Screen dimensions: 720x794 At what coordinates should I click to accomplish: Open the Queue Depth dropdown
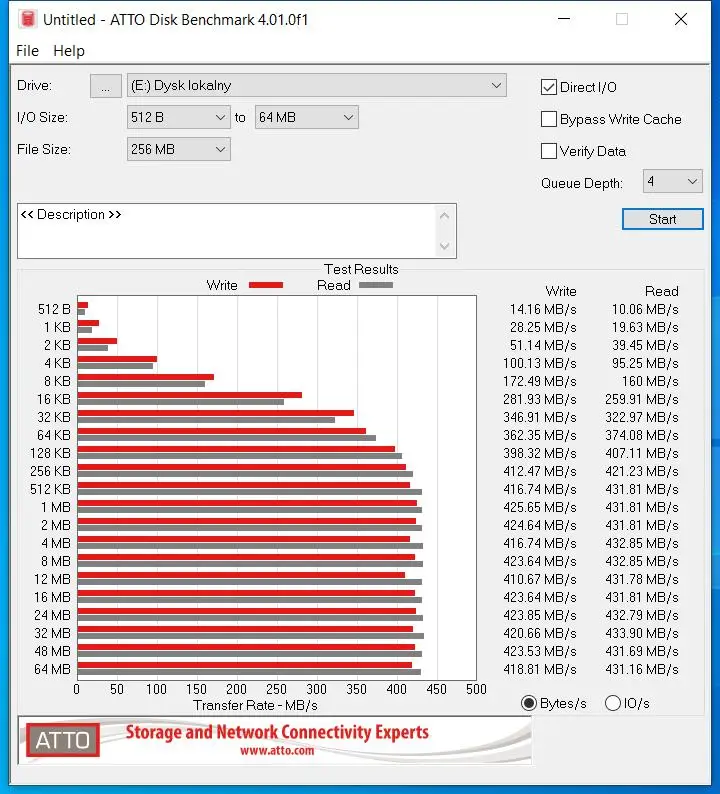[672, 181]
